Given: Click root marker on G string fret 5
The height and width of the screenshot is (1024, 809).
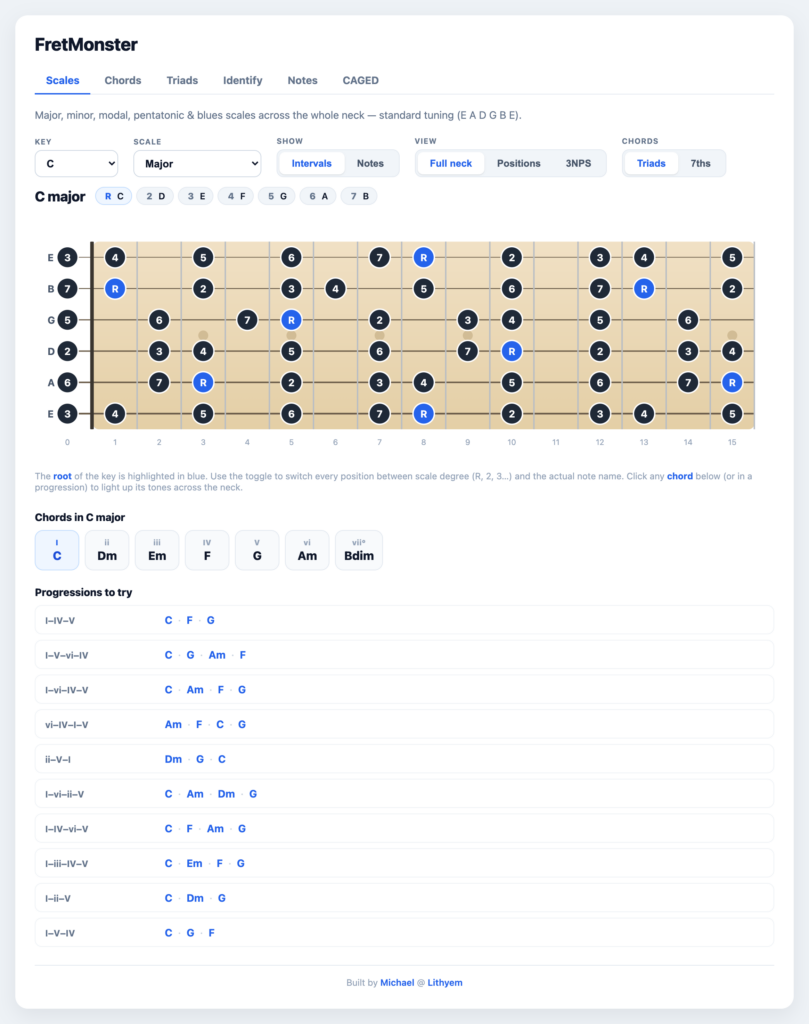Looking at the screenshot, I should (x=291, y=320).
